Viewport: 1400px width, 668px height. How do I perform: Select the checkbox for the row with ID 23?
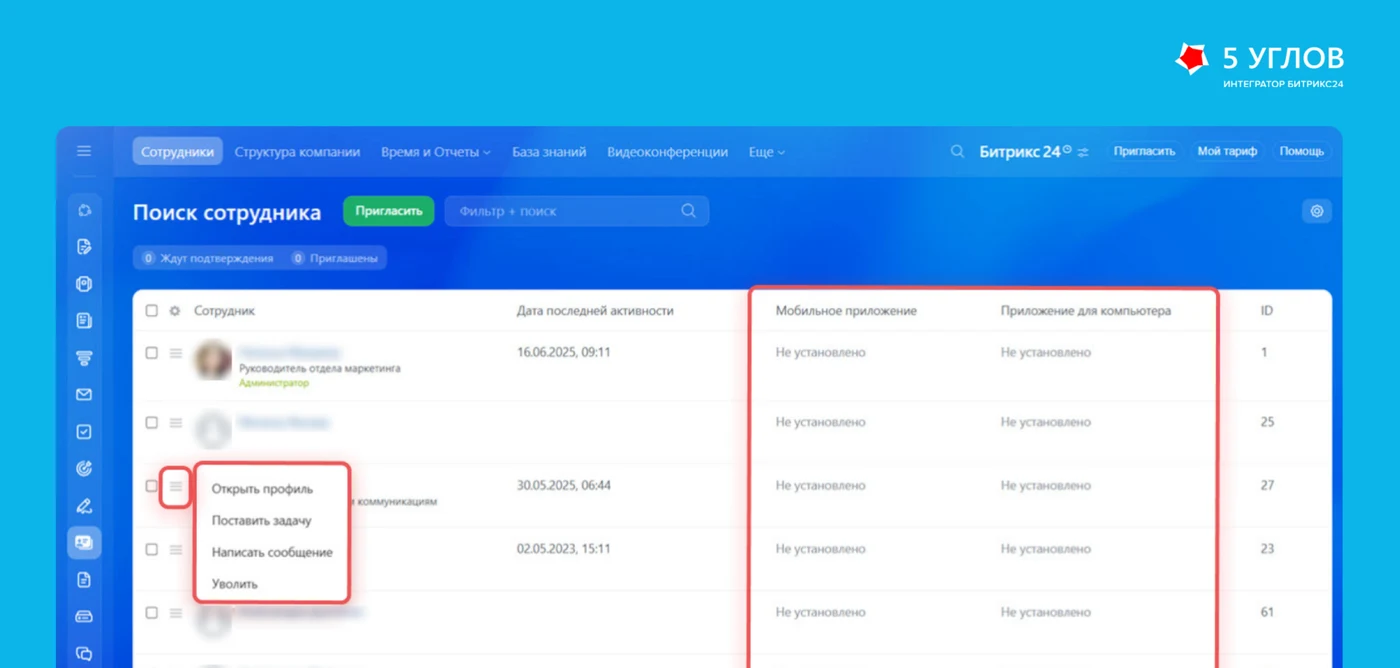click(152, 549)
